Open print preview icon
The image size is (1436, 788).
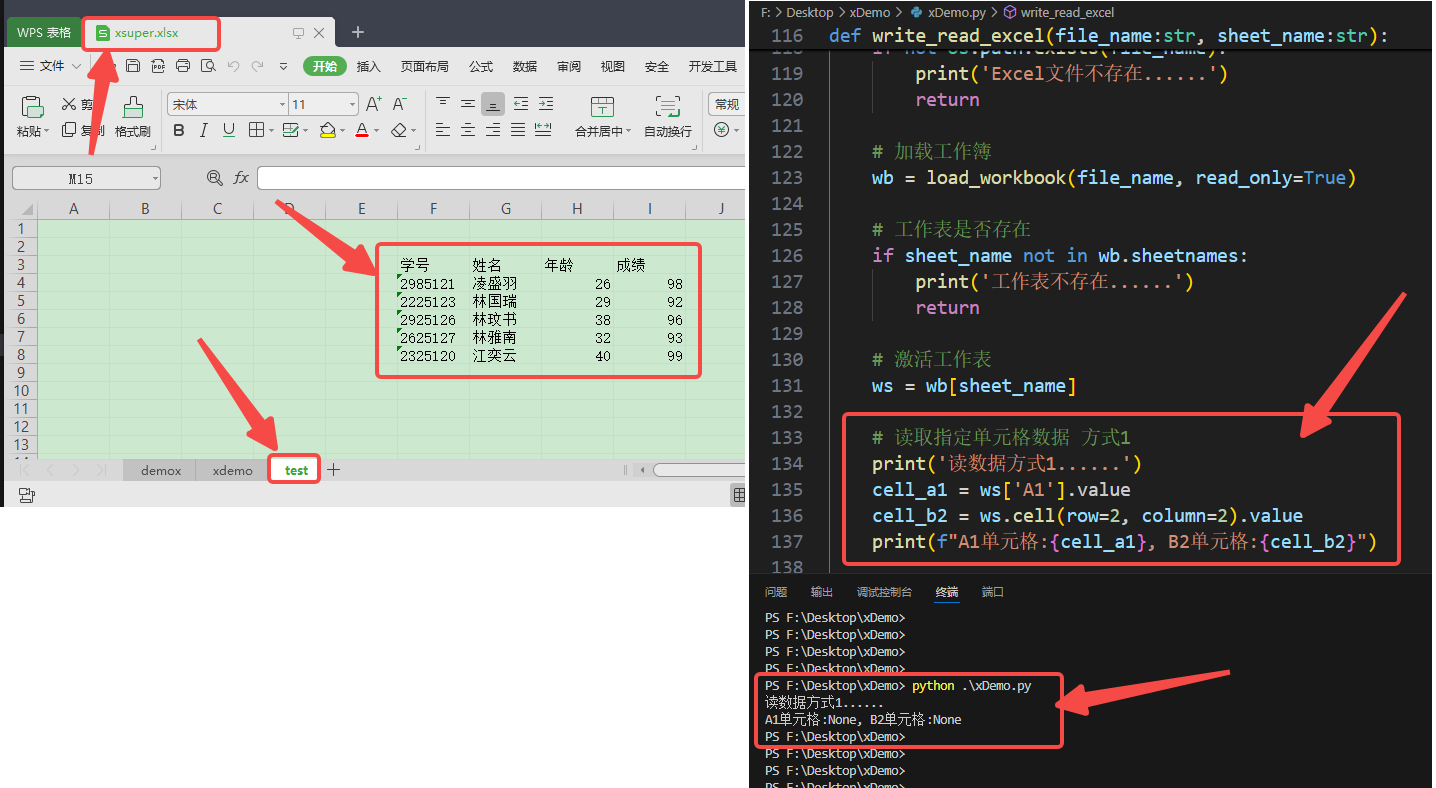[208, 66]
